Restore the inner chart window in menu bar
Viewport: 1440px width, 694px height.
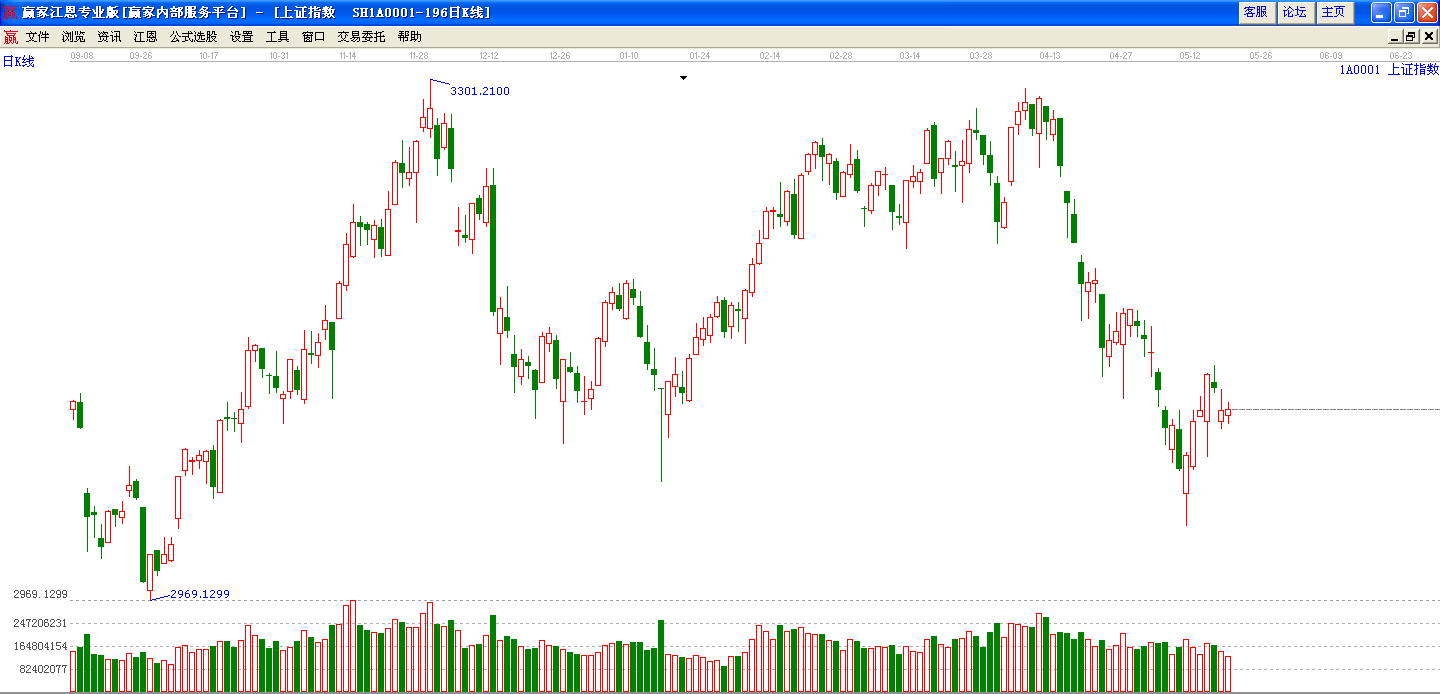pyautogui.click(x=1411, y=37)
